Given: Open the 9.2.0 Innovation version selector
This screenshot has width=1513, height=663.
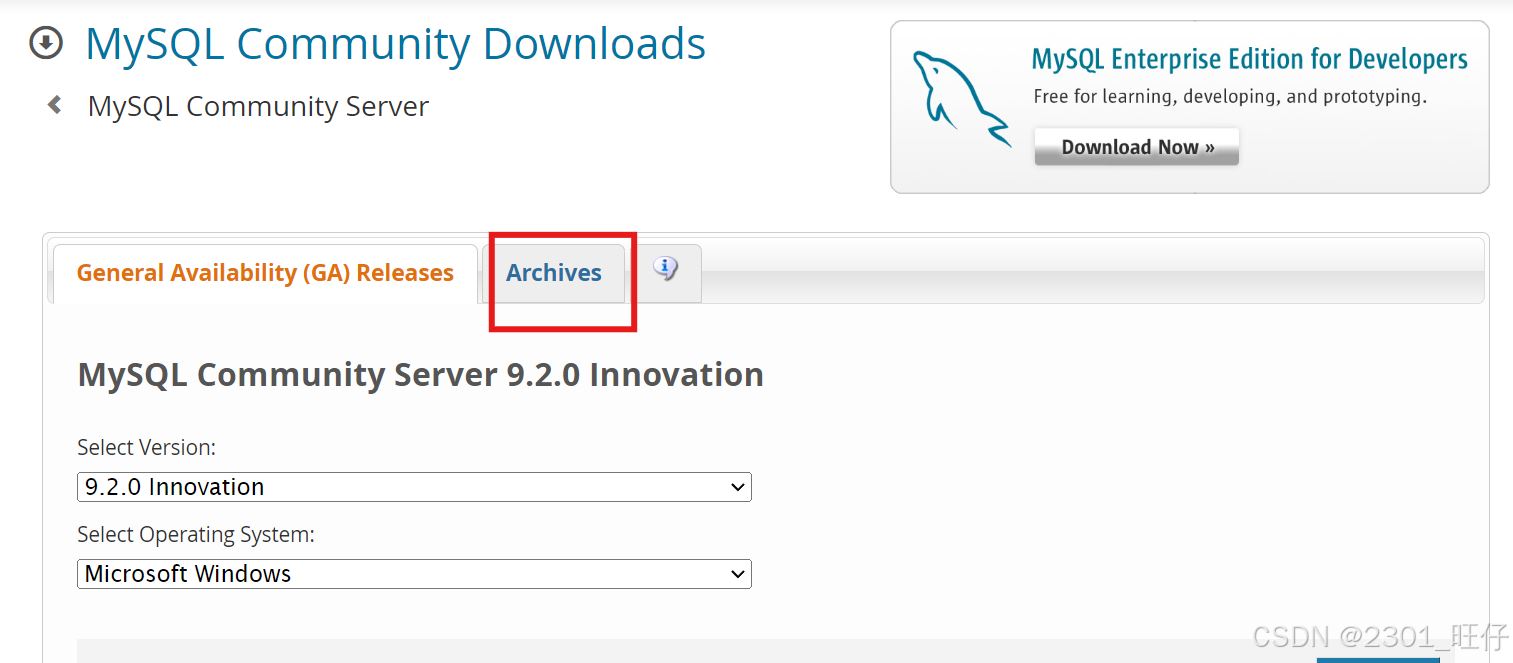Looking at the screenshot, I should pos(413,488).
